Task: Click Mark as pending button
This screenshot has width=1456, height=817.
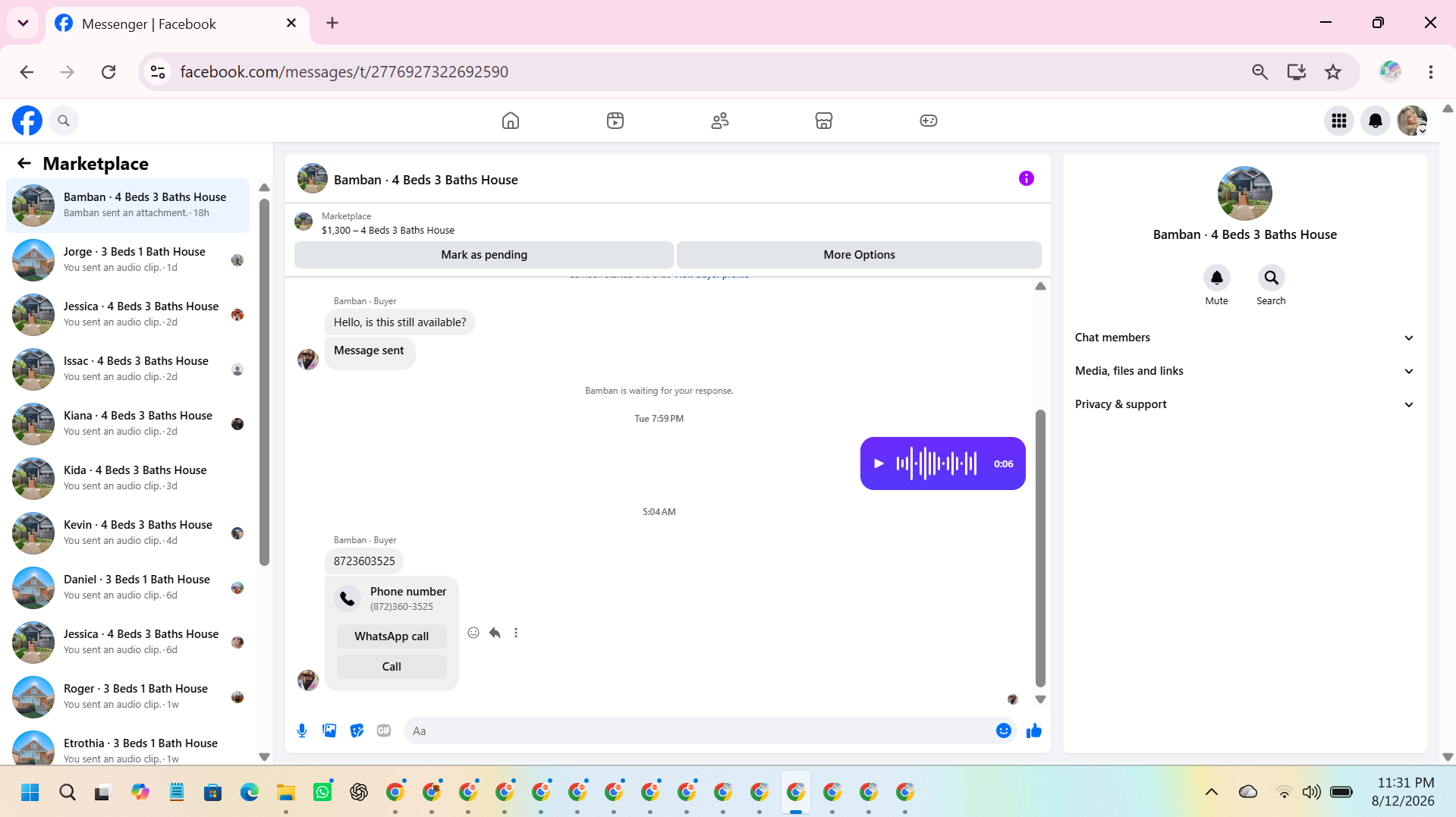Action: 484,255
